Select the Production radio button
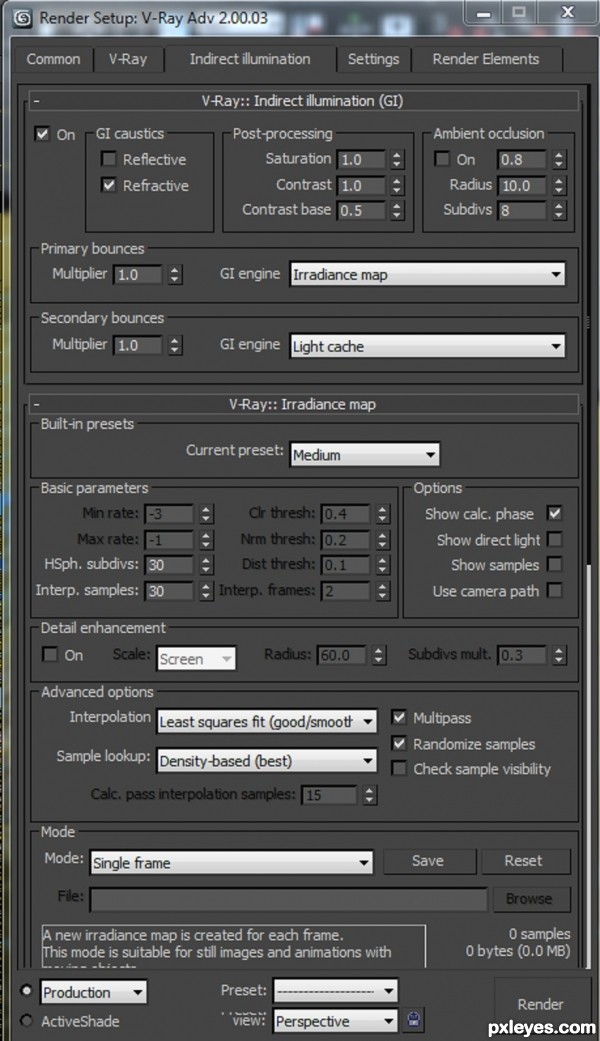The height and width of the screenshot is (1041, 600). [x=26, y=991]
